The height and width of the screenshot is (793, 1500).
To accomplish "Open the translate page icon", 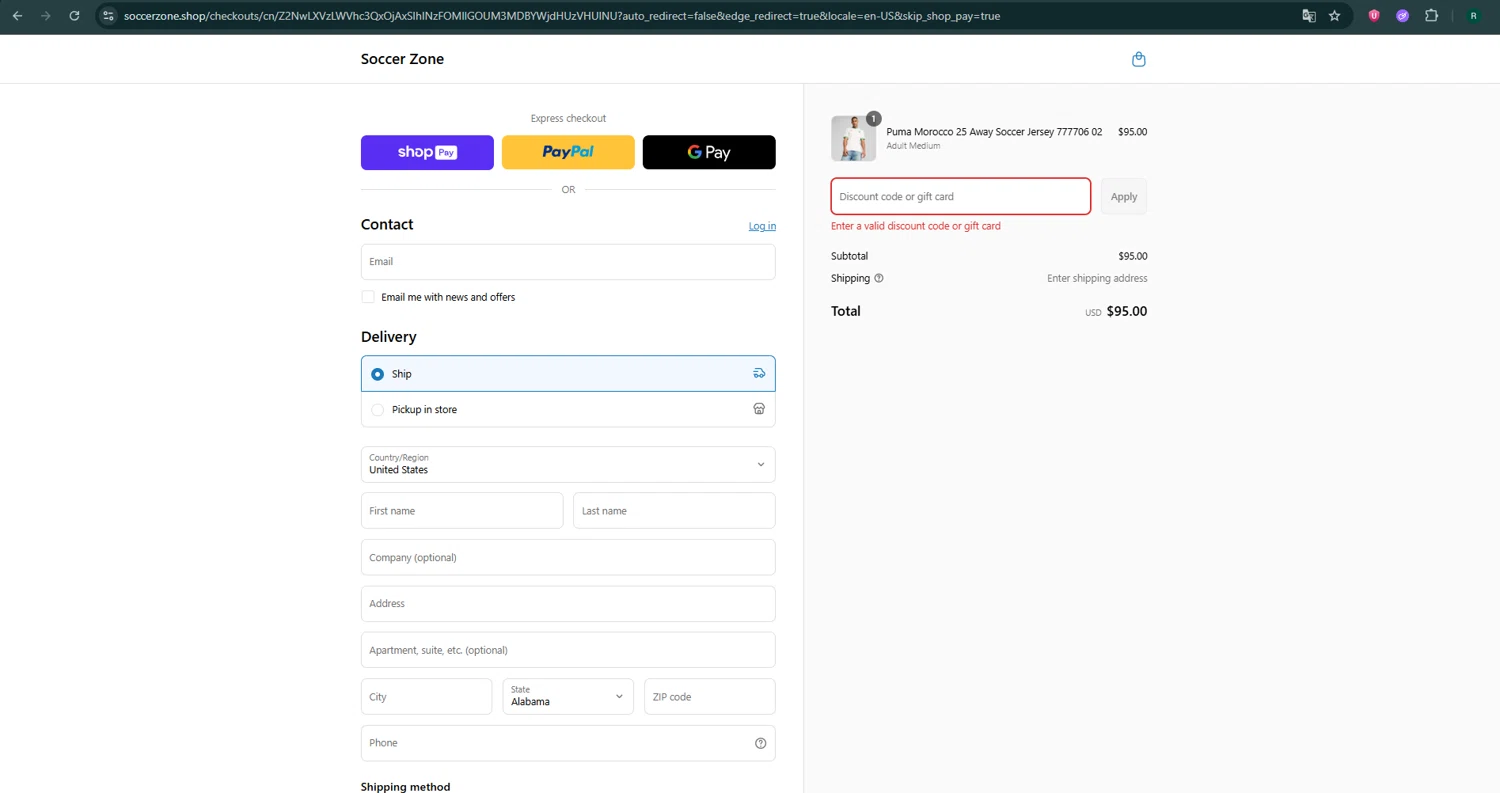I will (x=1309, y=16).
